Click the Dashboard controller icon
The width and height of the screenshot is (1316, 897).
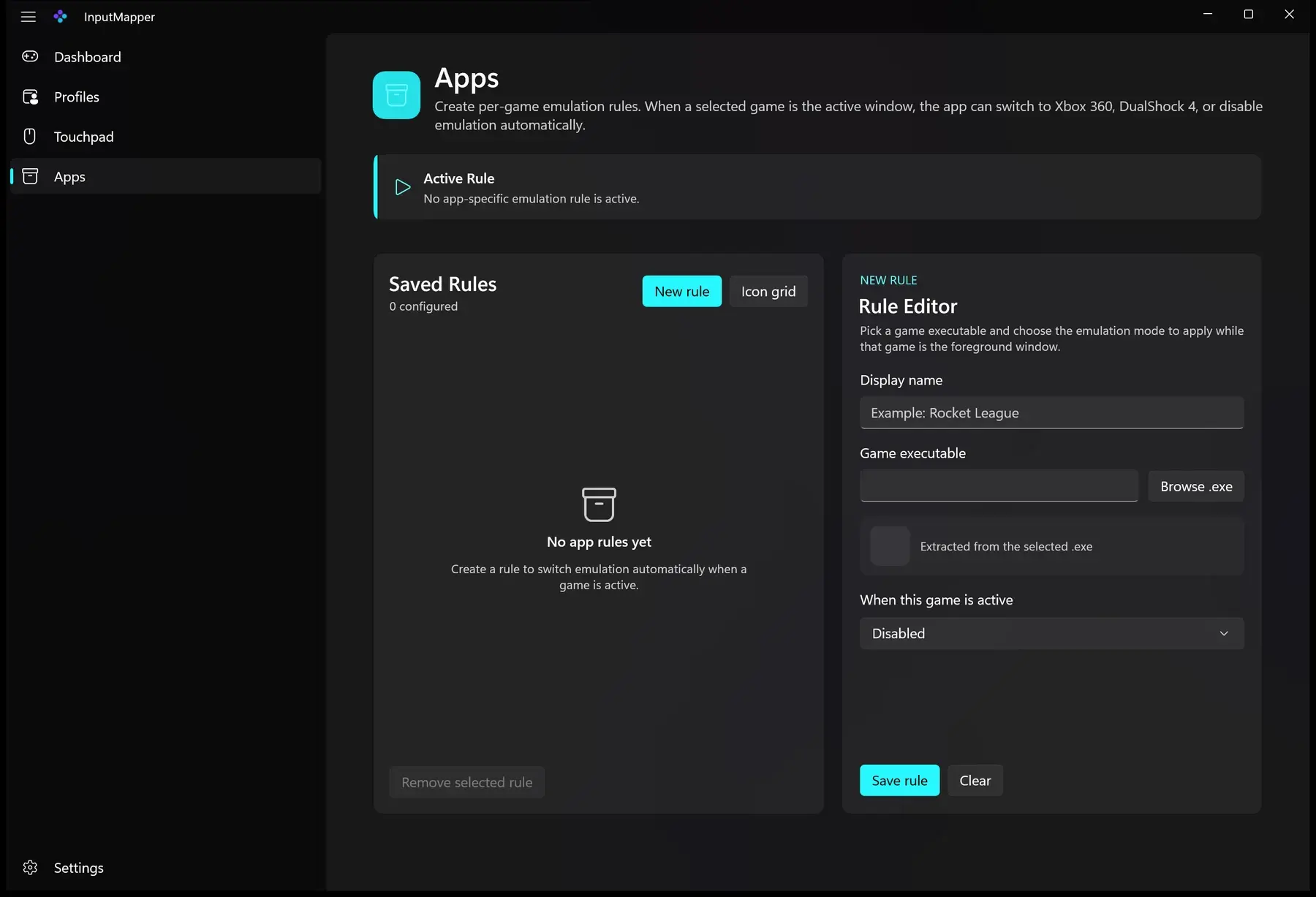pos(30,56)
